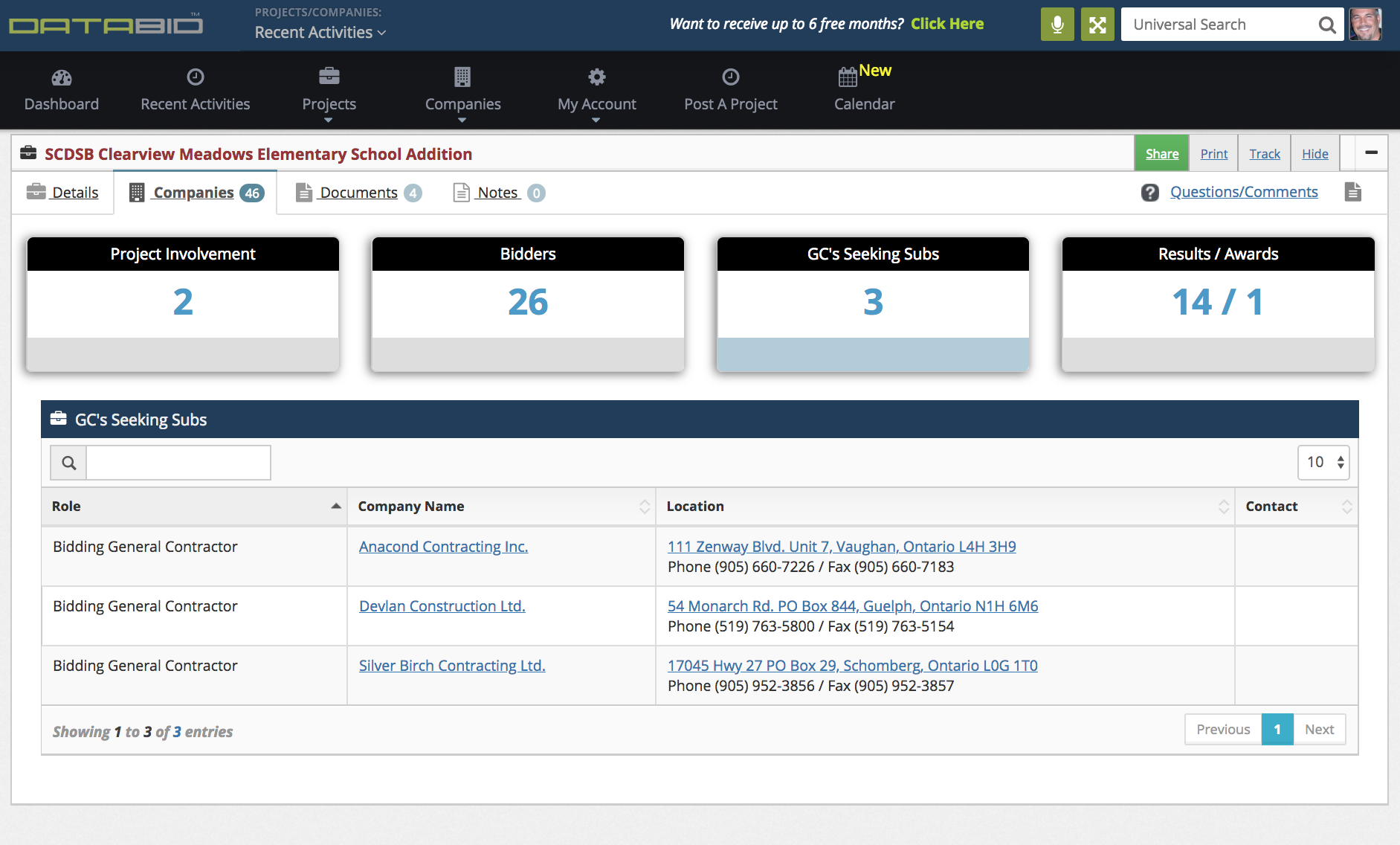
Task: Open the Calendar page
Action: point(865,91)
